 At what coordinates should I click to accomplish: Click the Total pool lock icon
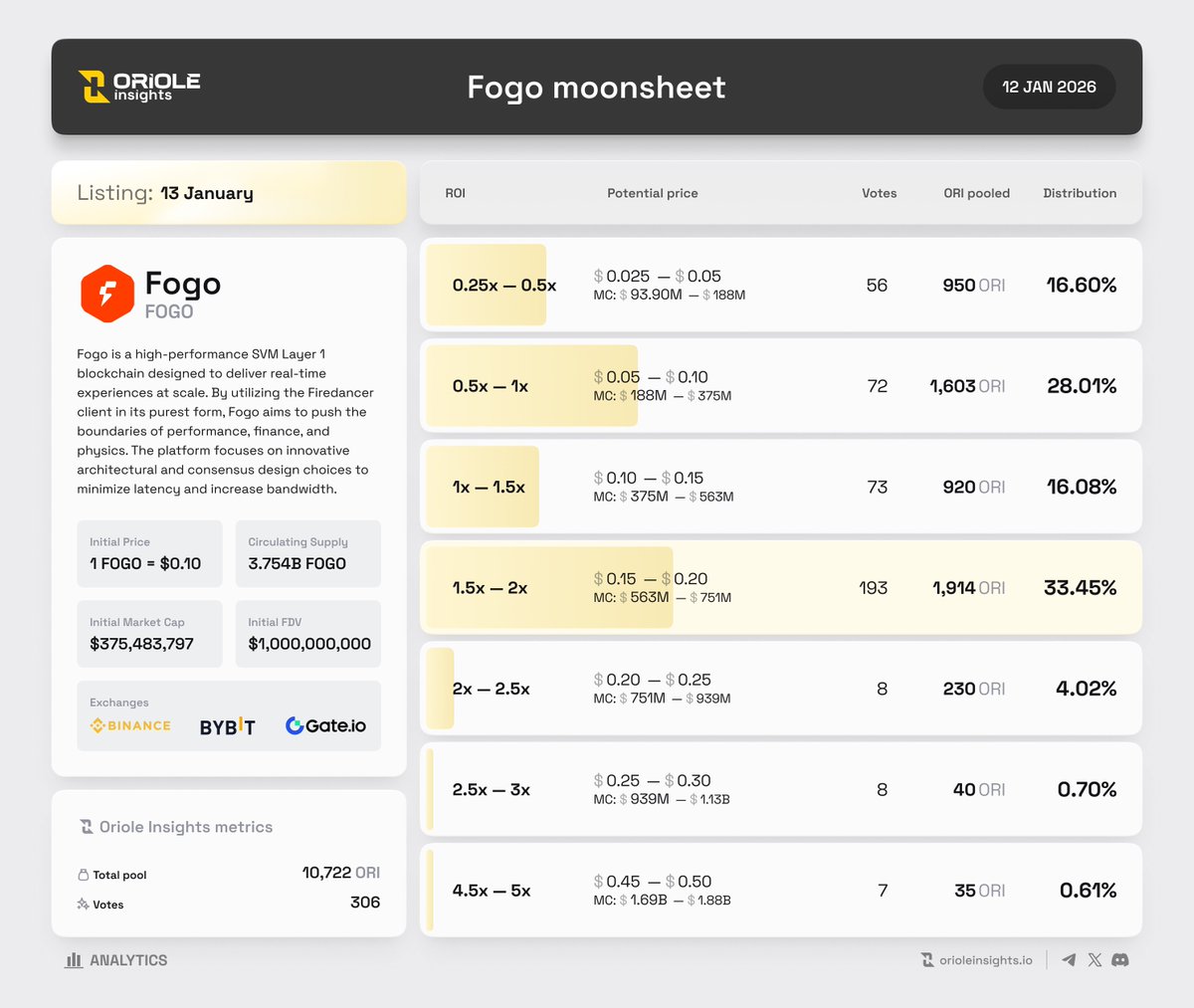pyautogui.click(x=83, y=875)
